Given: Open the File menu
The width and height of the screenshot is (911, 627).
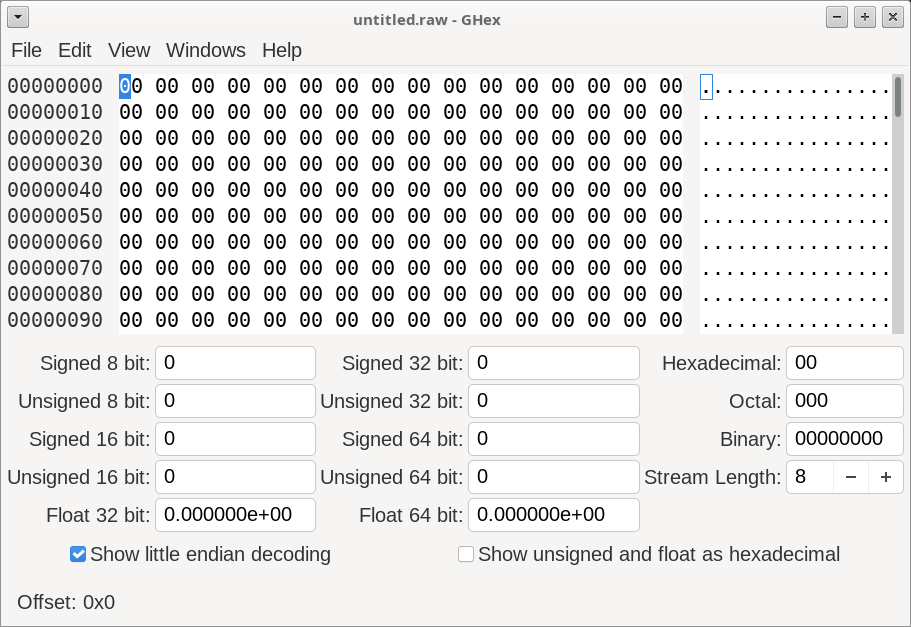Looking at the screenshot, I should (26, 51).
